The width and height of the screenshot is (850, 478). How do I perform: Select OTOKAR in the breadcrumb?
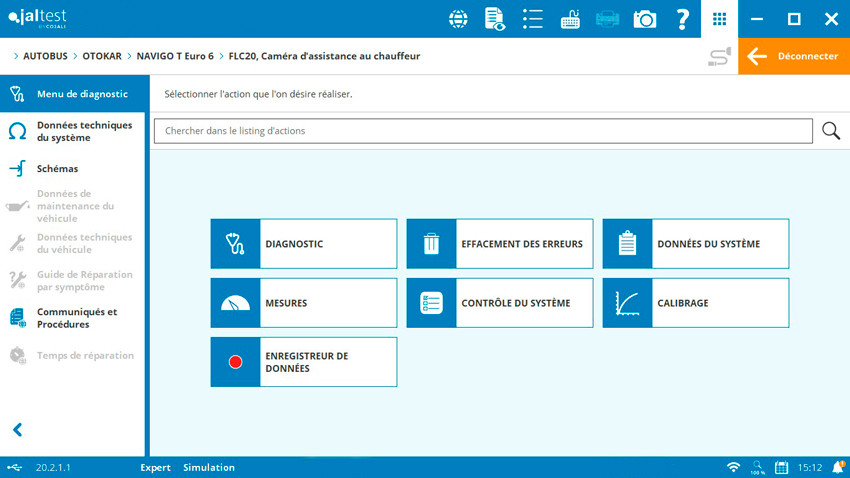click(x=102, y=56)
